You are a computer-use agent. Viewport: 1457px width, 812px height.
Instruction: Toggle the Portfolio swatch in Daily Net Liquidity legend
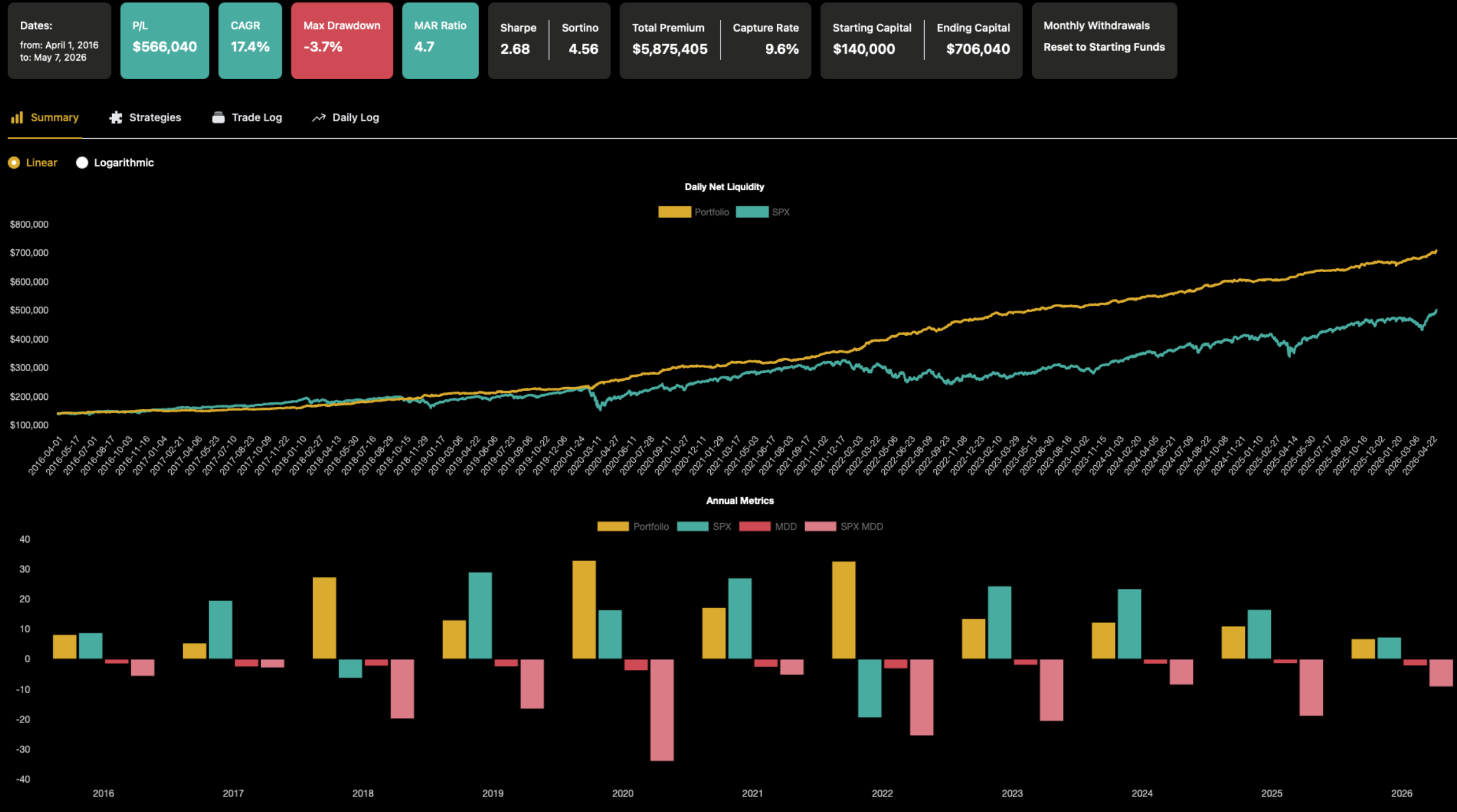pos(674,212)
